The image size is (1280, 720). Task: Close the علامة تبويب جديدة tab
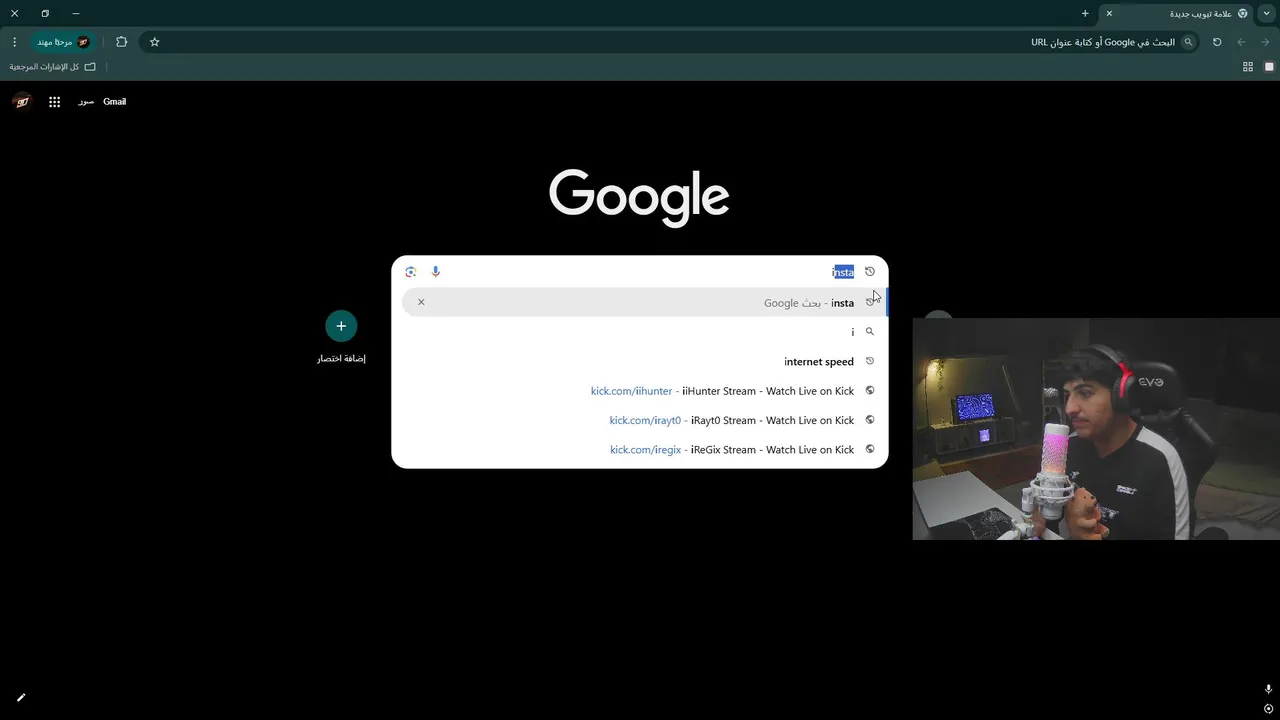click(x=1109, y=13)
